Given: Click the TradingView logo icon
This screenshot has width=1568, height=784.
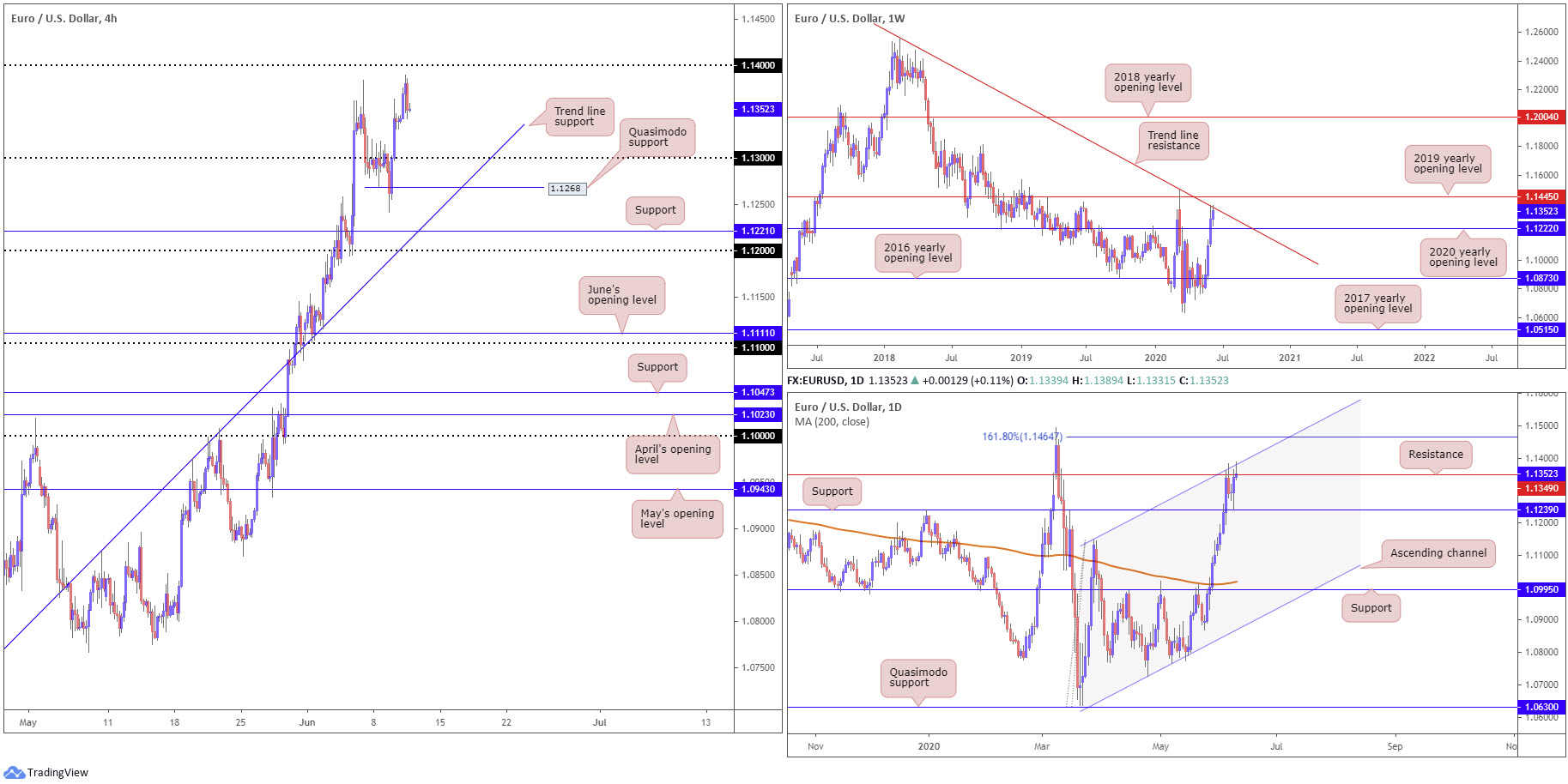Looking at the screenshot, I should click(x=14, y=772).
